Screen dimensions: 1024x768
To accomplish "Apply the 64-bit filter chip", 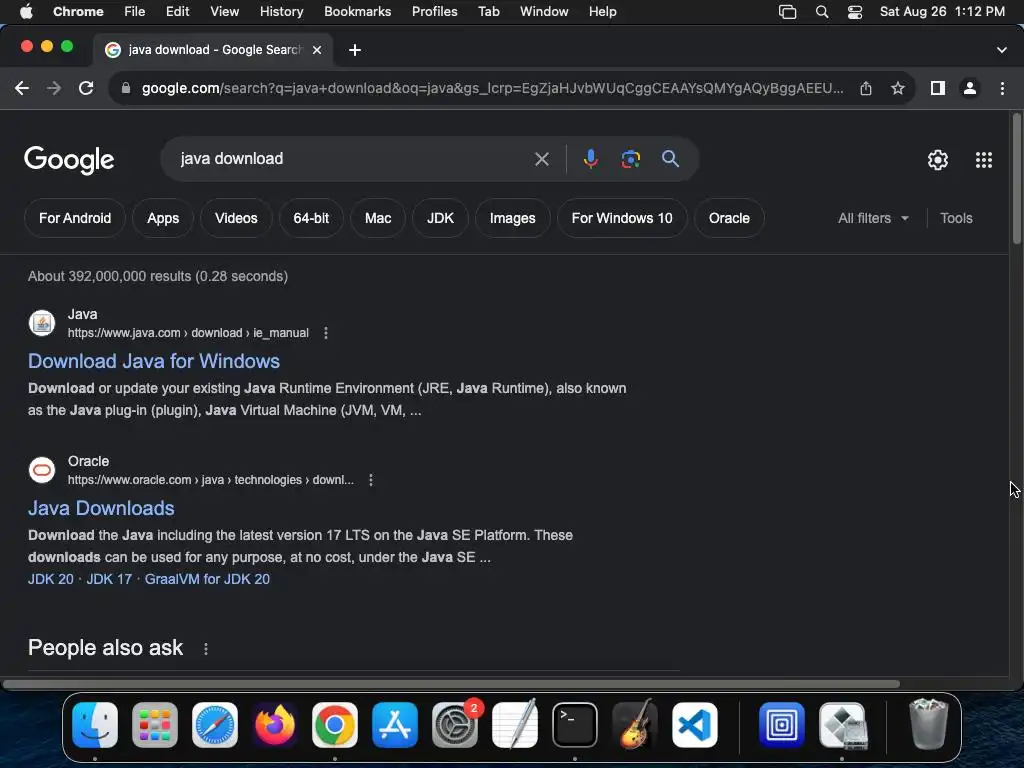I will pyautogui.click(x=311, y=218).
